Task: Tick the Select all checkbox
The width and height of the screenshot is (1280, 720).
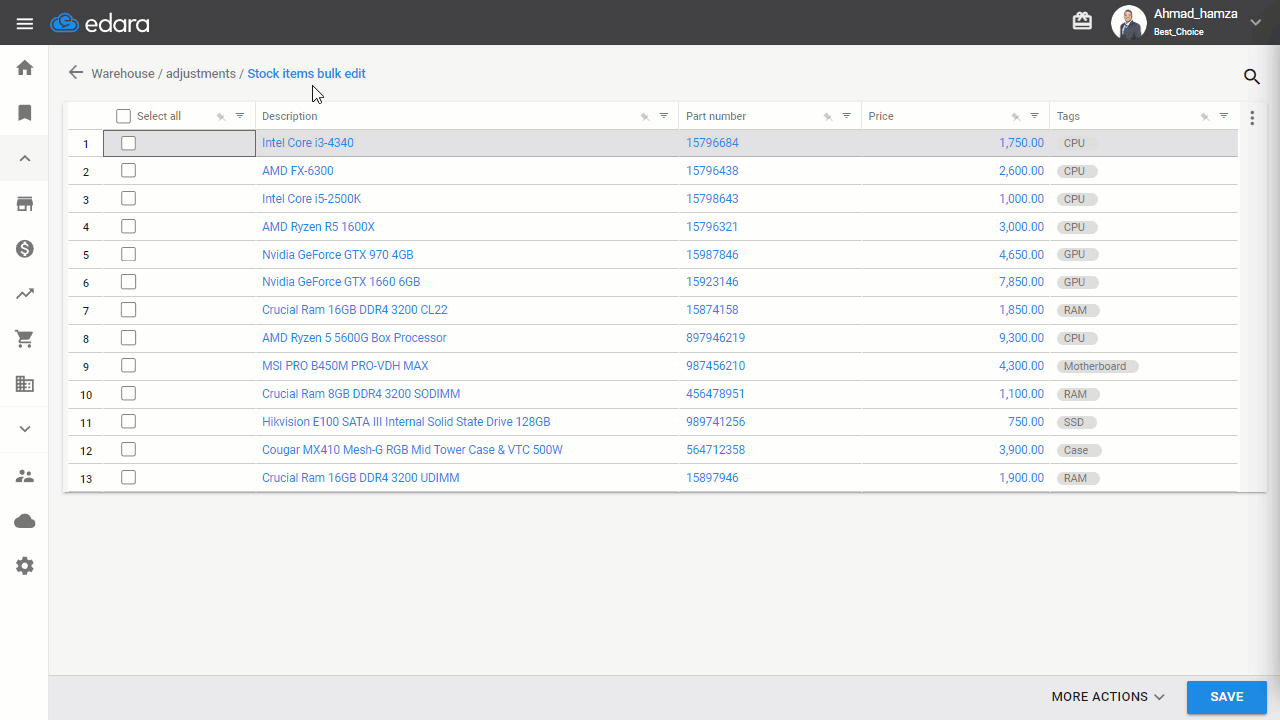Action: click(x=124, y=116)
